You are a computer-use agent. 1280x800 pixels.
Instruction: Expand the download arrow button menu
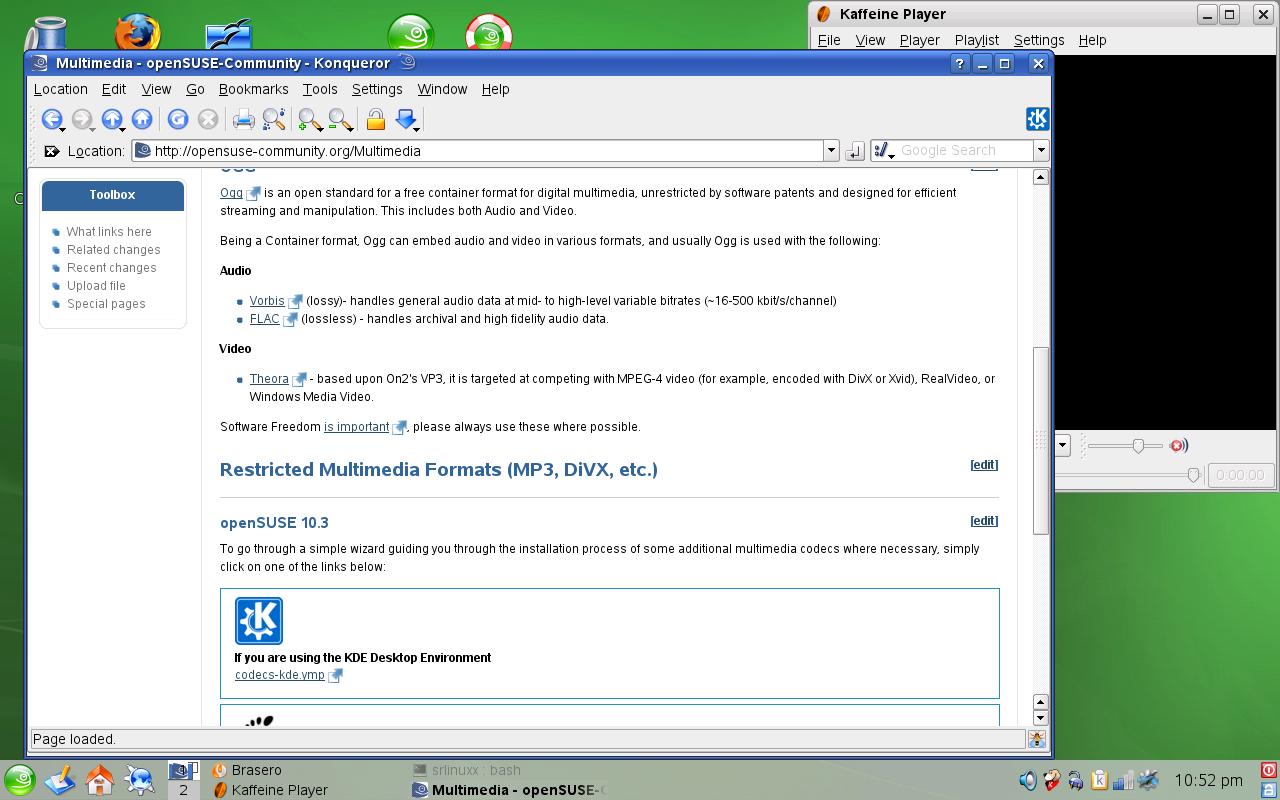pyautogui.click(x=416, y=129)
